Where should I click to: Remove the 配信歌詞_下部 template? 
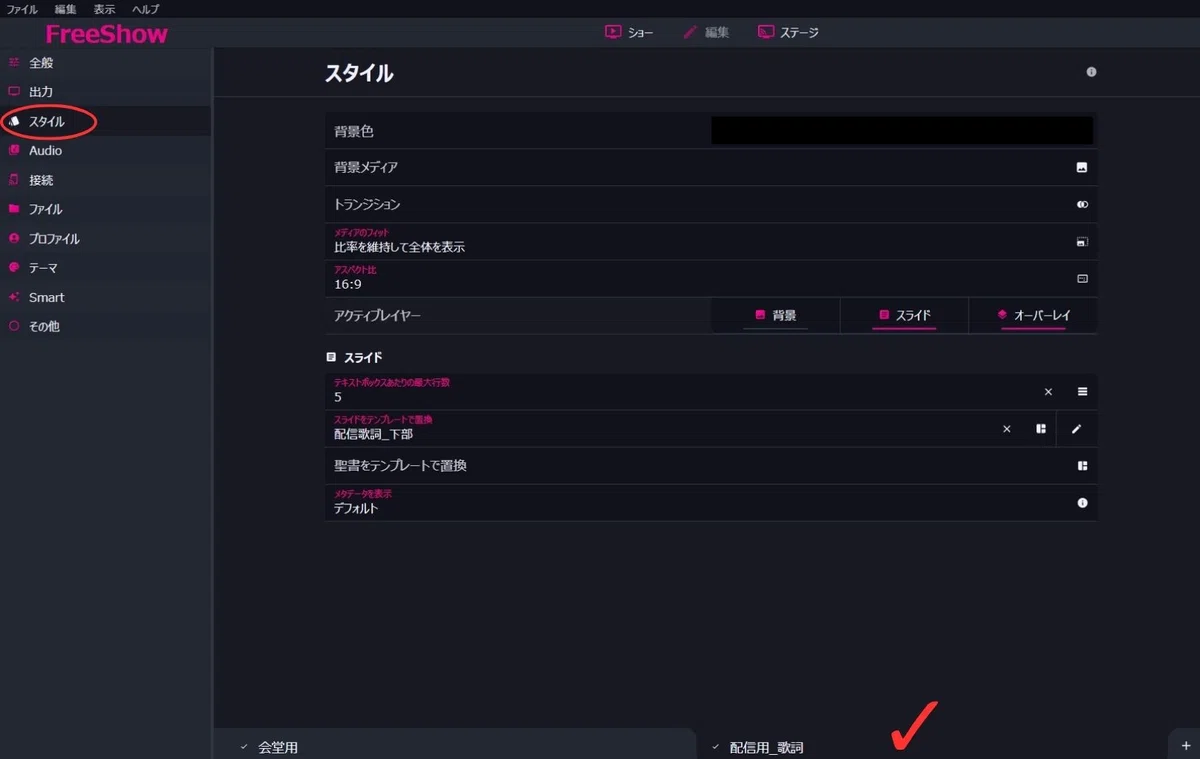pyautogui.click(x=1007, y=429)
